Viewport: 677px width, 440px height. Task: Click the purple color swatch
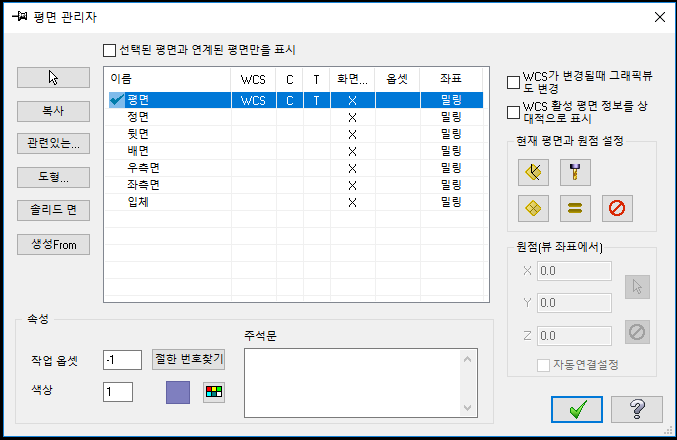coord(178,392)
